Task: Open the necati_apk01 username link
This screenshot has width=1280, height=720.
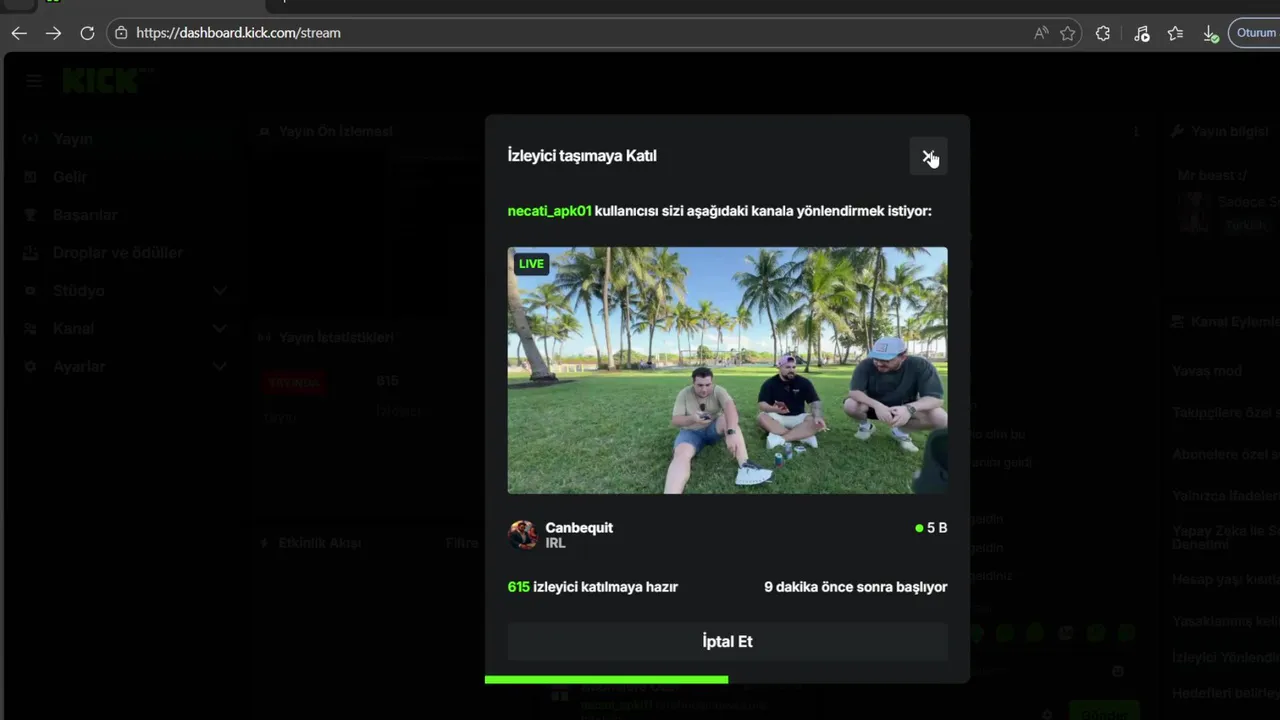Action: coord(549,211)
